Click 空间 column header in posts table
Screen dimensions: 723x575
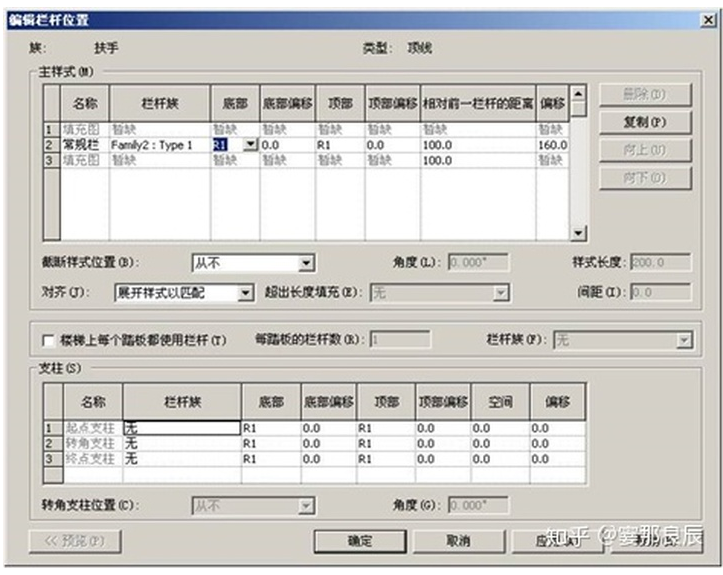tap(500, 402)
